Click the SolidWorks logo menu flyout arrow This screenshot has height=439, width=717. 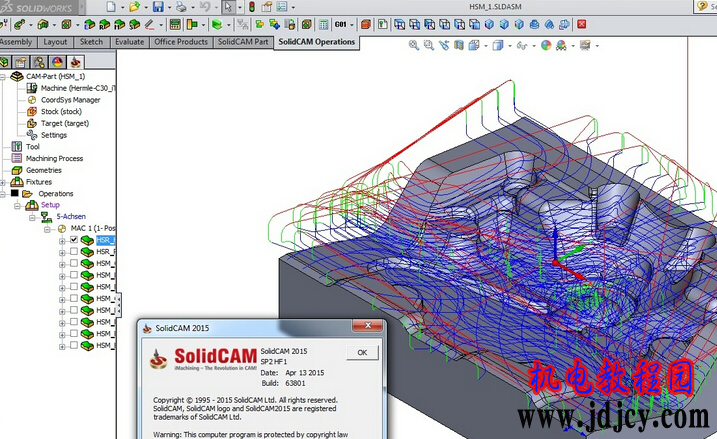(83, 8)
